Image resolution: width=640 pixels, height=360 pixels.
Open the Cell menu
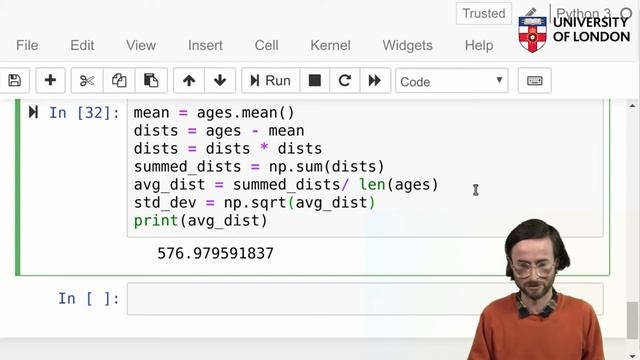click(267, 45)
